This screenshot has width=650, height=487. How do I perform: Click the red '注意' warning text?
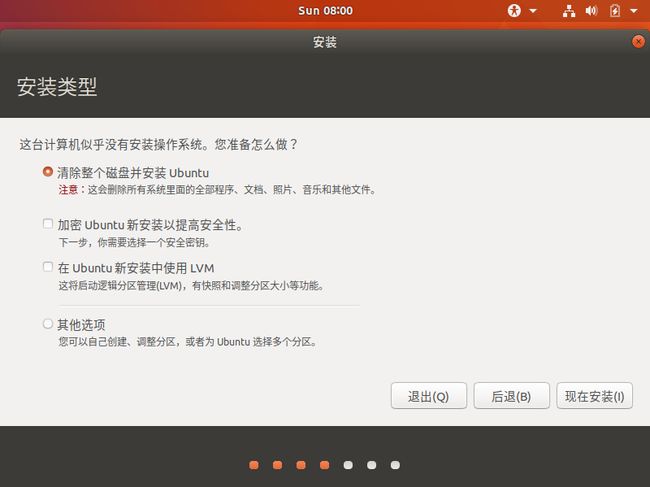[x=68, y=190]
